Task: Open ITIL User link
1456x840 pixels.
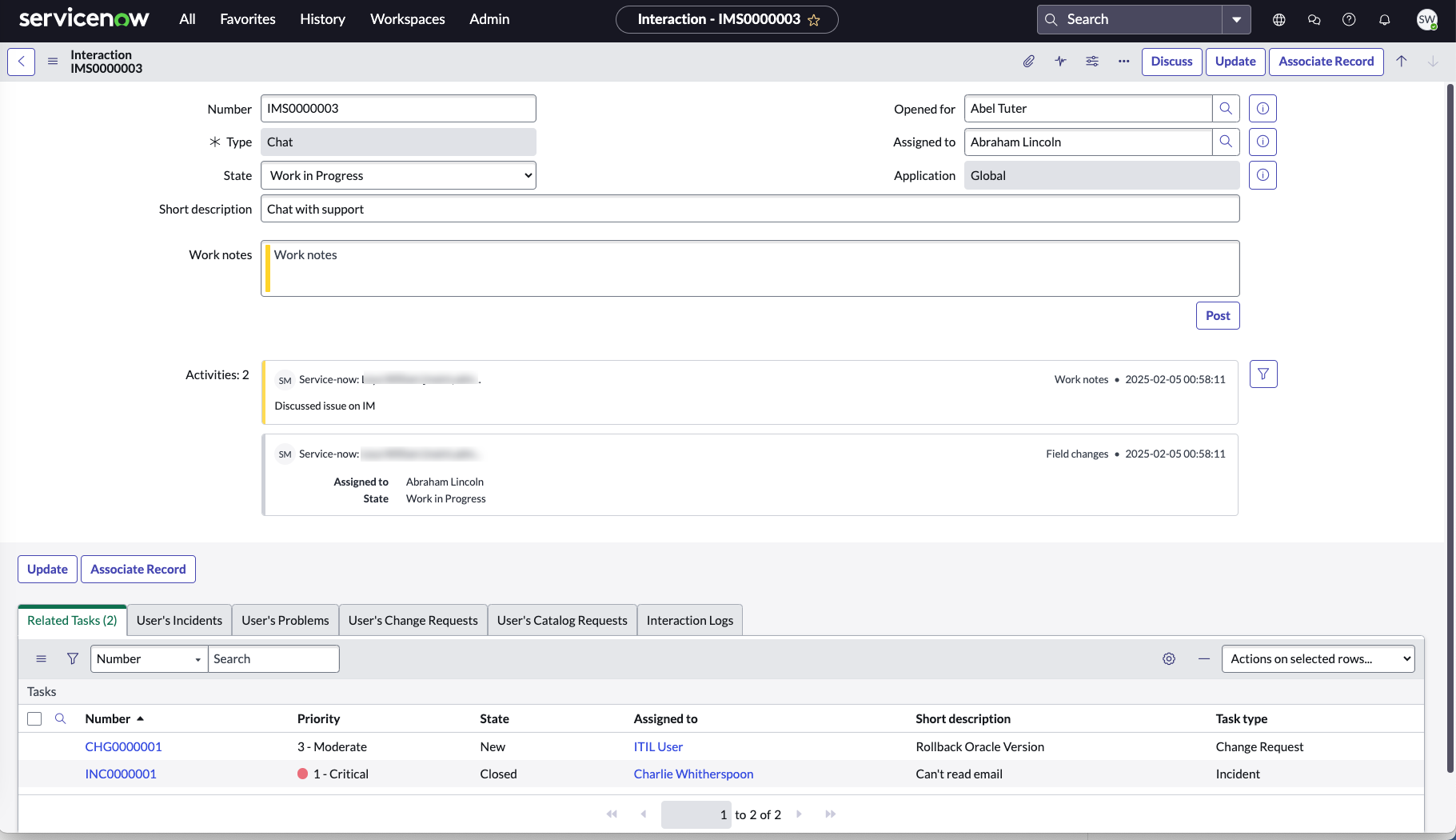Action: click(658, 747)
